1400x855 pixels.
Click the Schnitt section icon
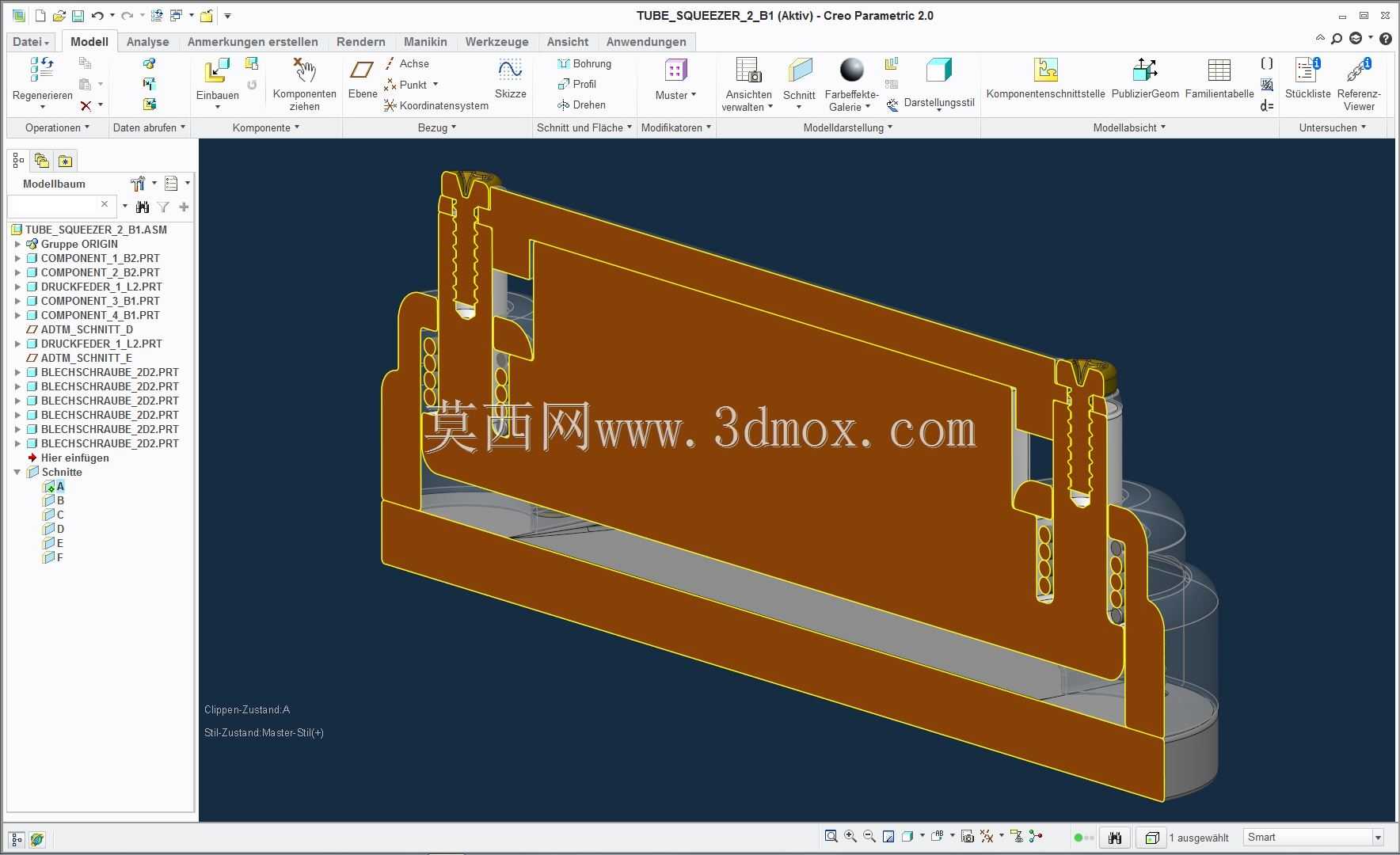point(800,70)
